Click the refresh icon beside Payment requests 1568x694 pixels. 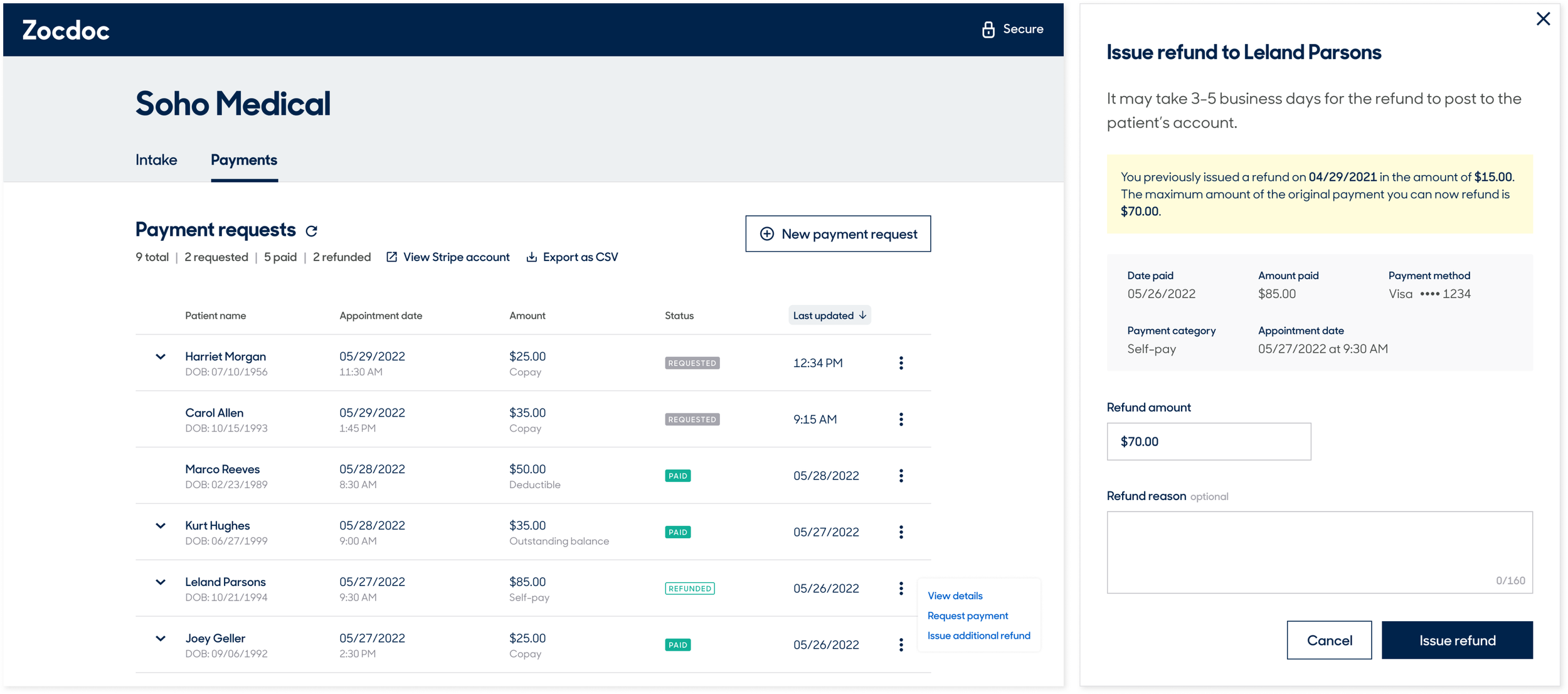(311, 231)
